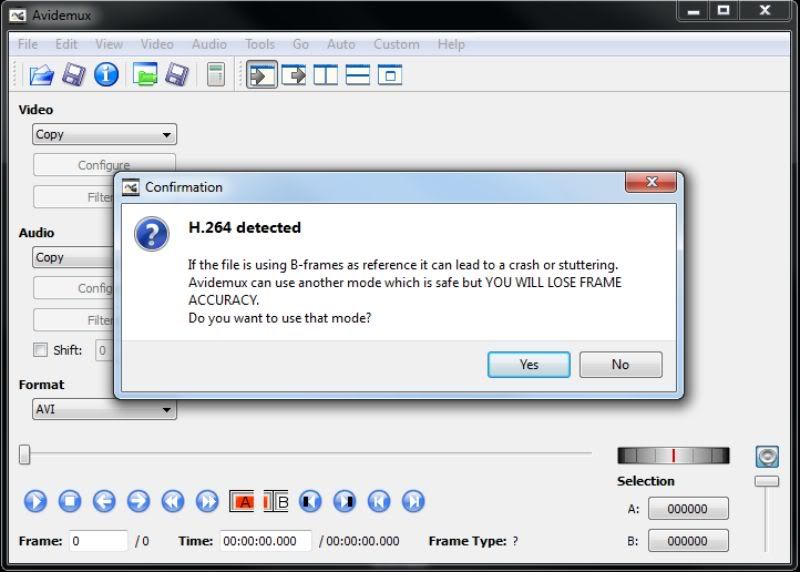Seek to next black frame
Image resolution: width=800 pixels, height=572 pixels.
[344, 501]
